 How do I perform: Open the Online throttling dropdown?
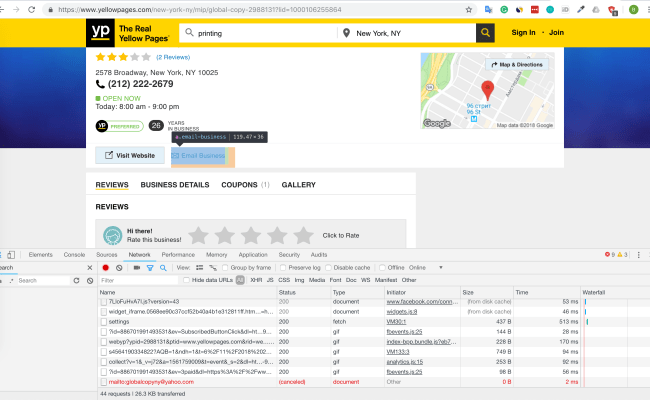click(426, 268)
